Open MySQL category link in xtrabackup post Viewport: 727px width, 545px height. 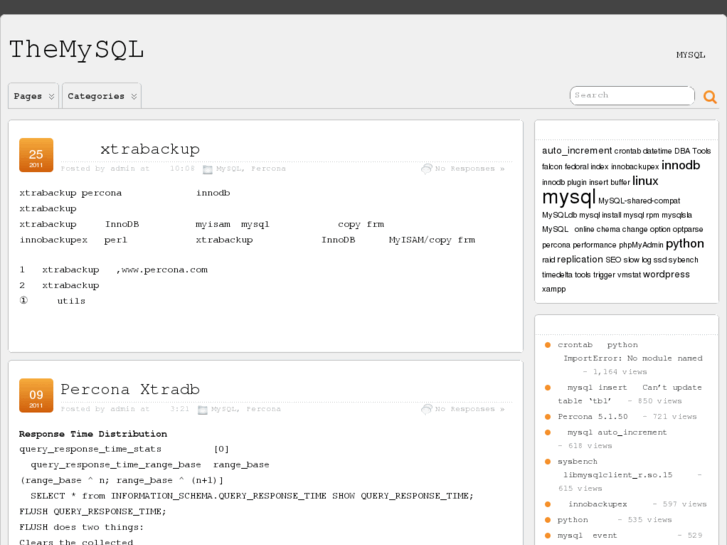228,168
